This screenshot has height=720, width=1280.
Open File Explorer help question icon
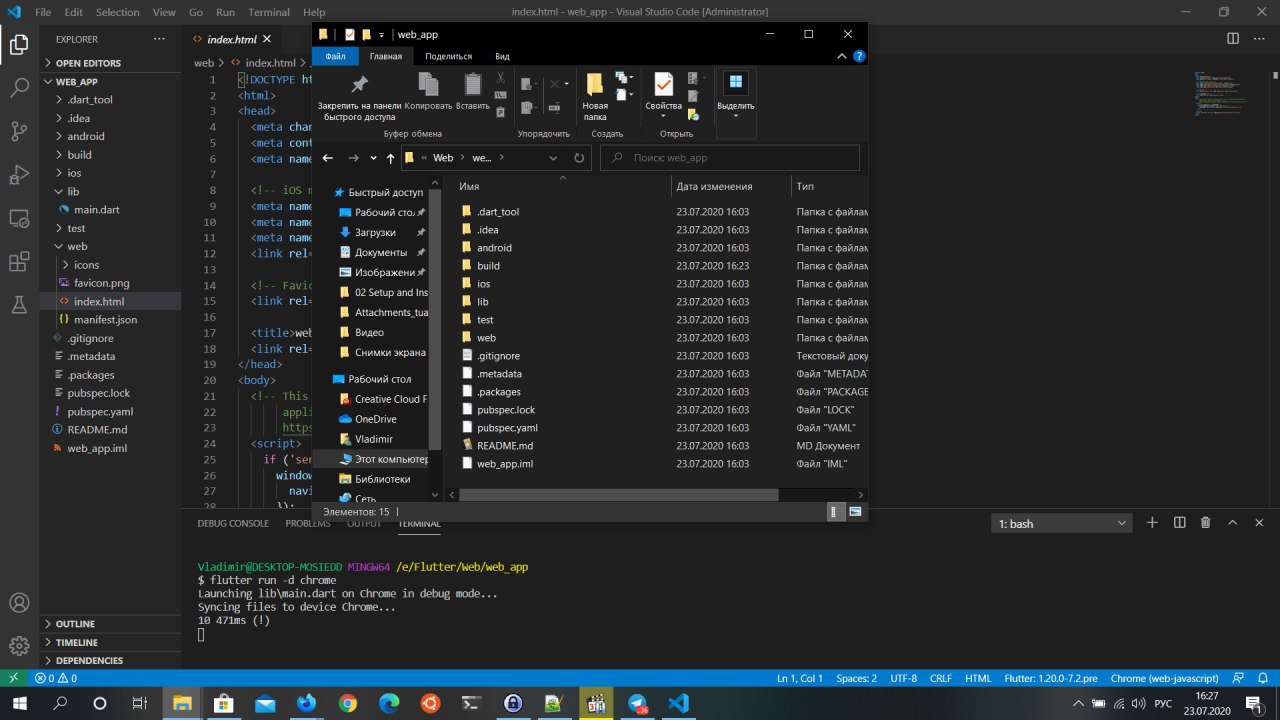click(x=859, y=57)
